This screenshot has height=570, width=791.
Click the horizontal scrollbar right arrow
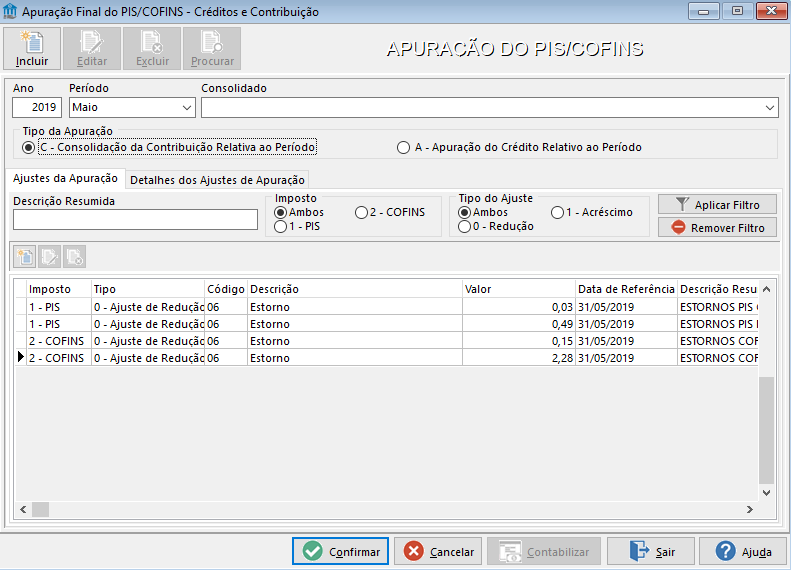pos(750,509)
